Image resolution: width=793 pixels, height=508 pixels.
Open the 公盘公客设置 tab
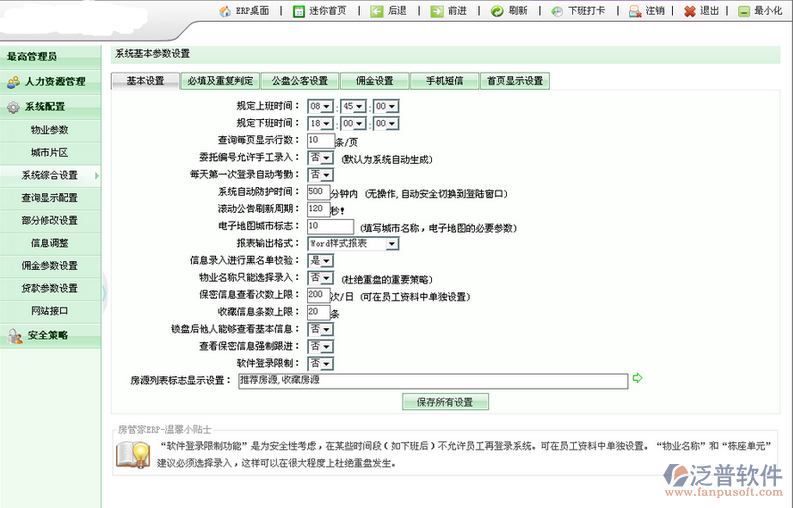tap(300, 81)
